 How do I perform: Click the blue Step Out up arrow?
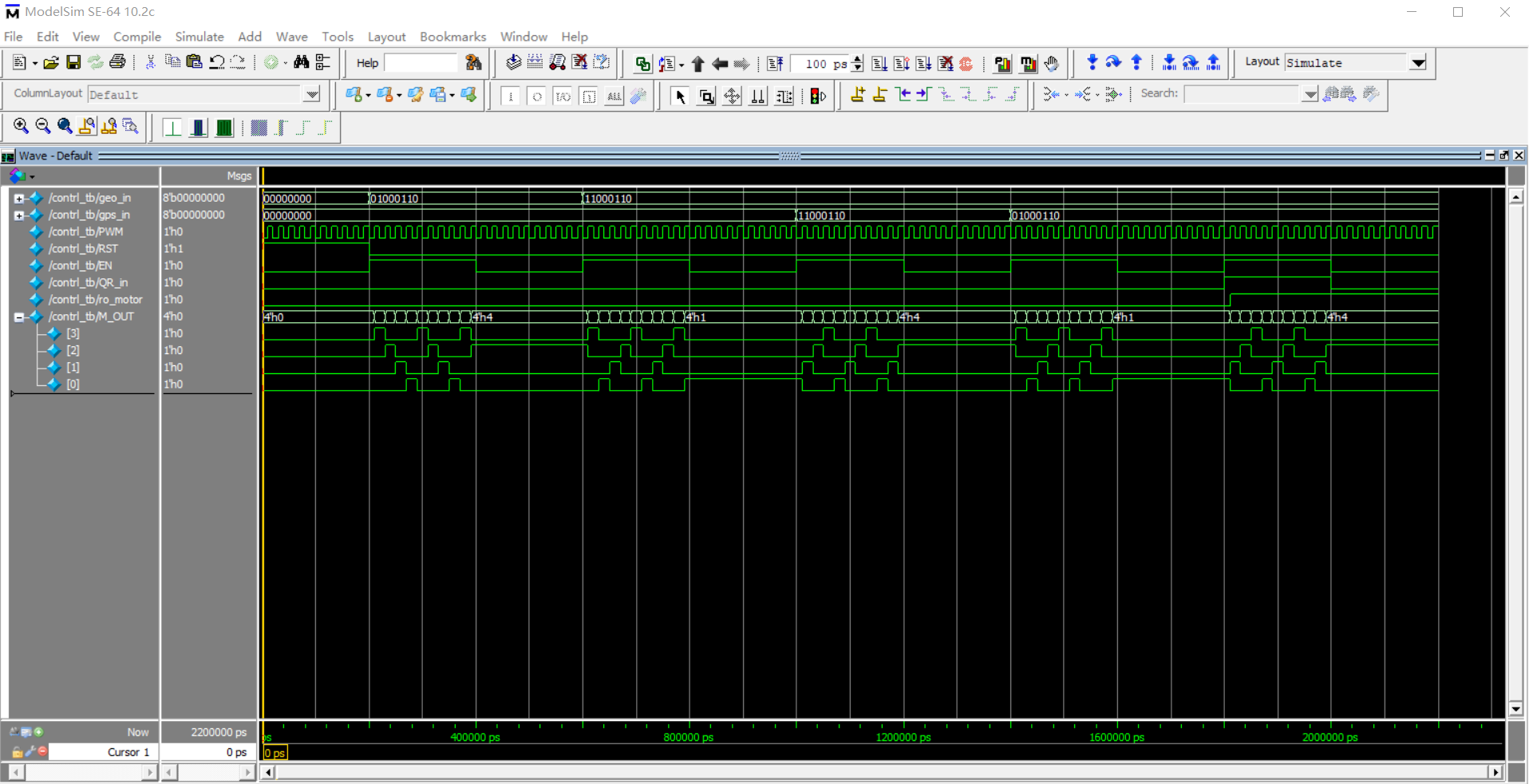(x=1136, y=62)
